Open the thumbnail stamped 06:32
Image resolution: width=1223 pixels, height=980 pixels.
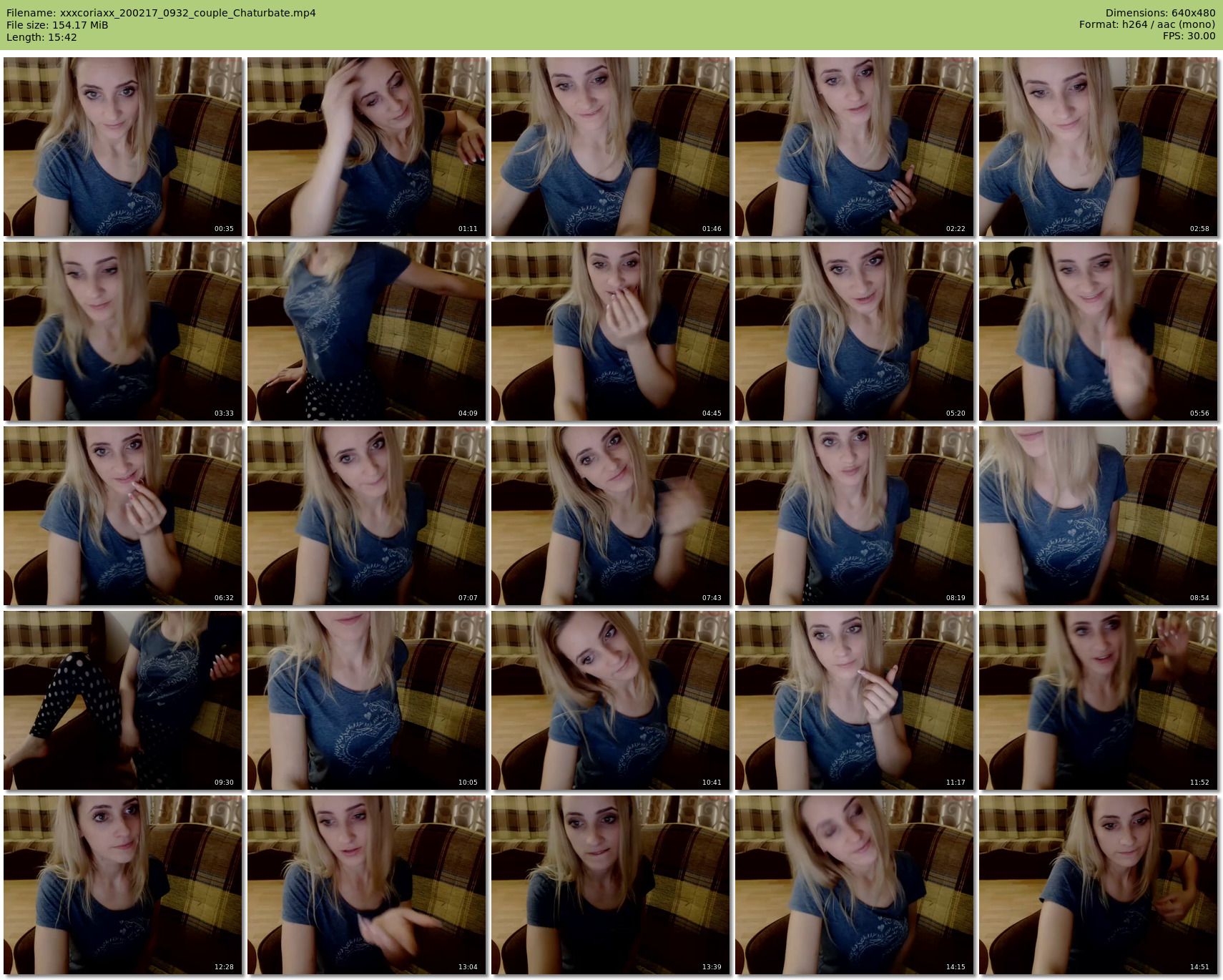(x=123, y=516)
